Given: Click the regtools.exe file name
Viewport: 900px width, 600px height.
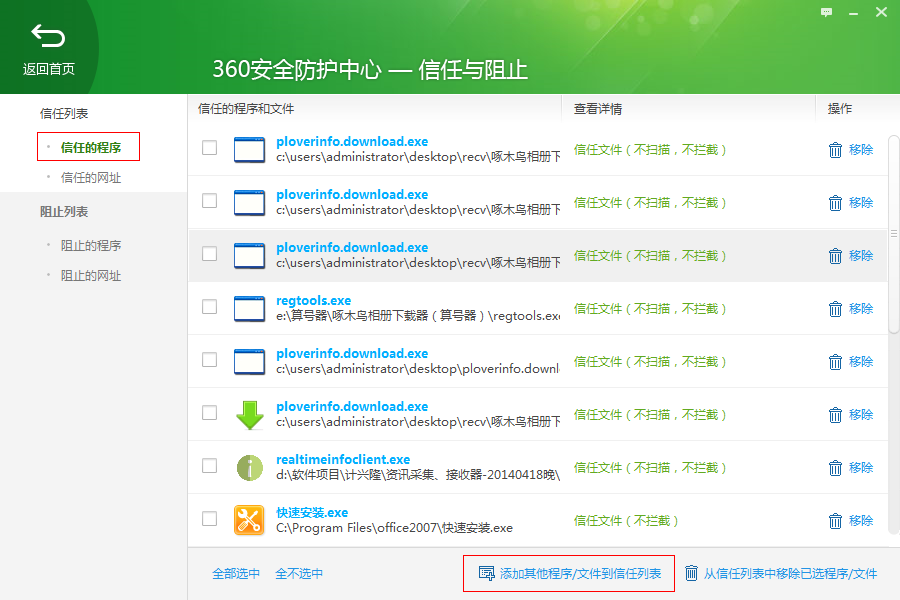Looking at the screenshot, I should [x=313, y=300].
